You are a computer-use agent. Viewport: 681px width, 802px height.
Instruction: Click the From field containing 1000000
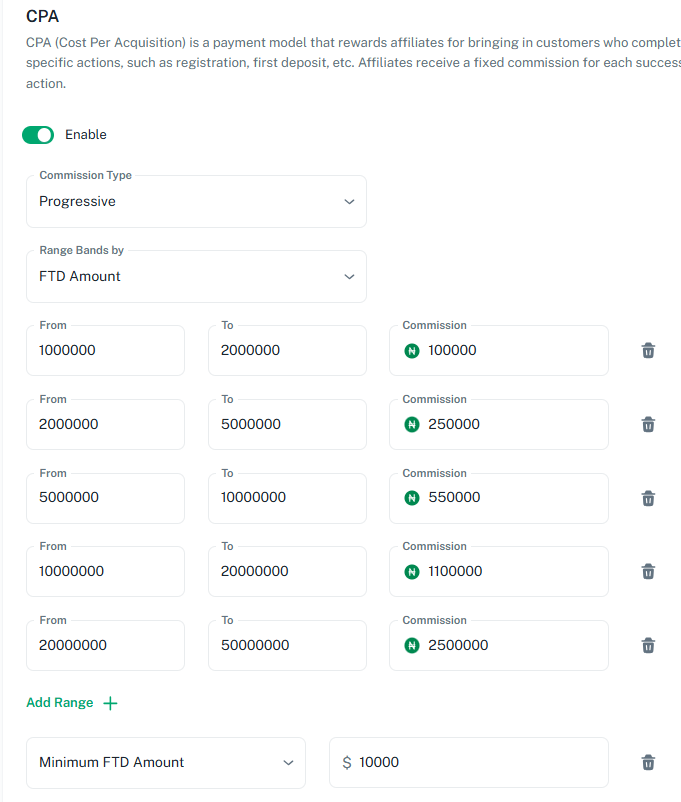(105, 351)
